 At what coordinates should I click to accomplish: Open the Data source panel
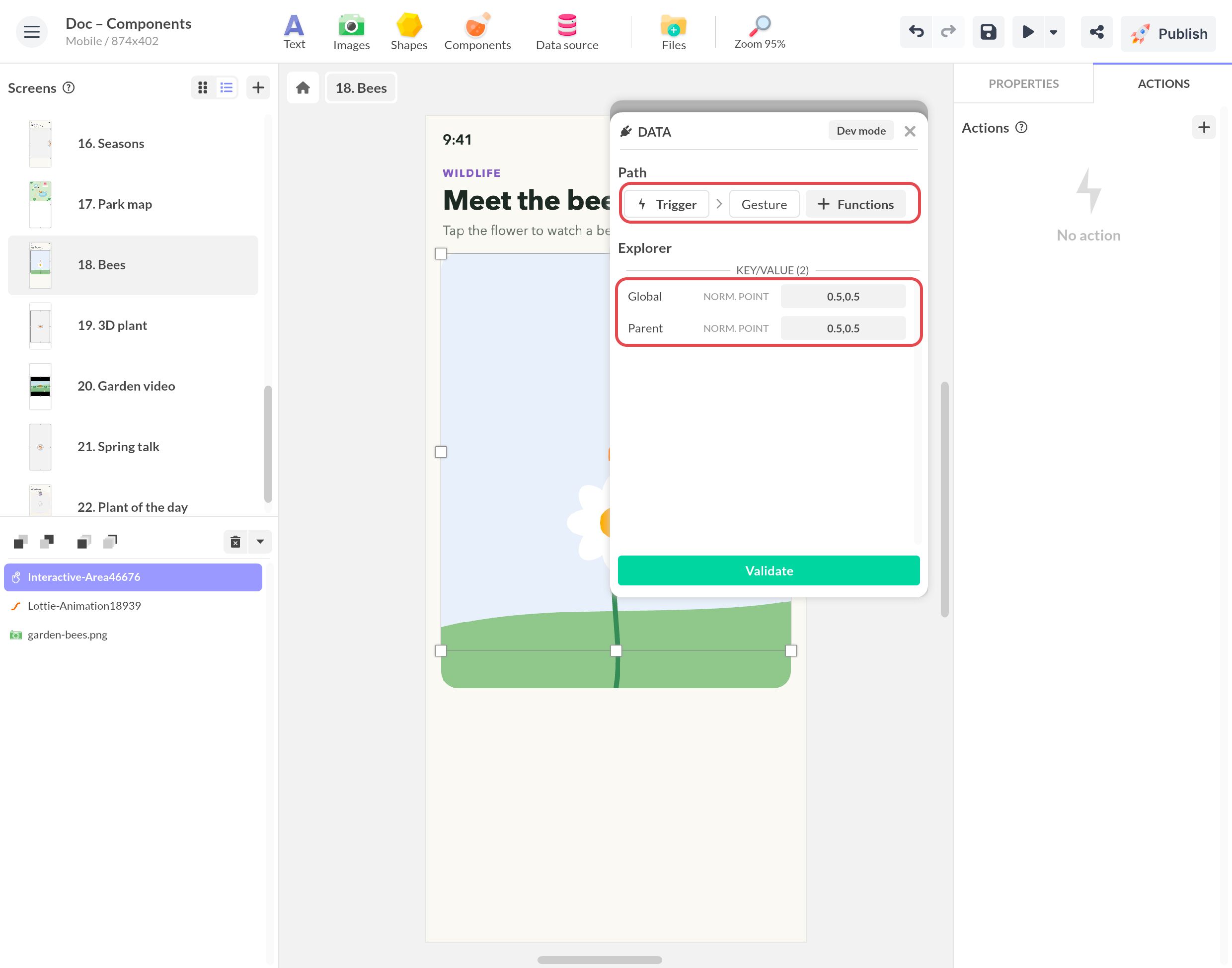567,32
